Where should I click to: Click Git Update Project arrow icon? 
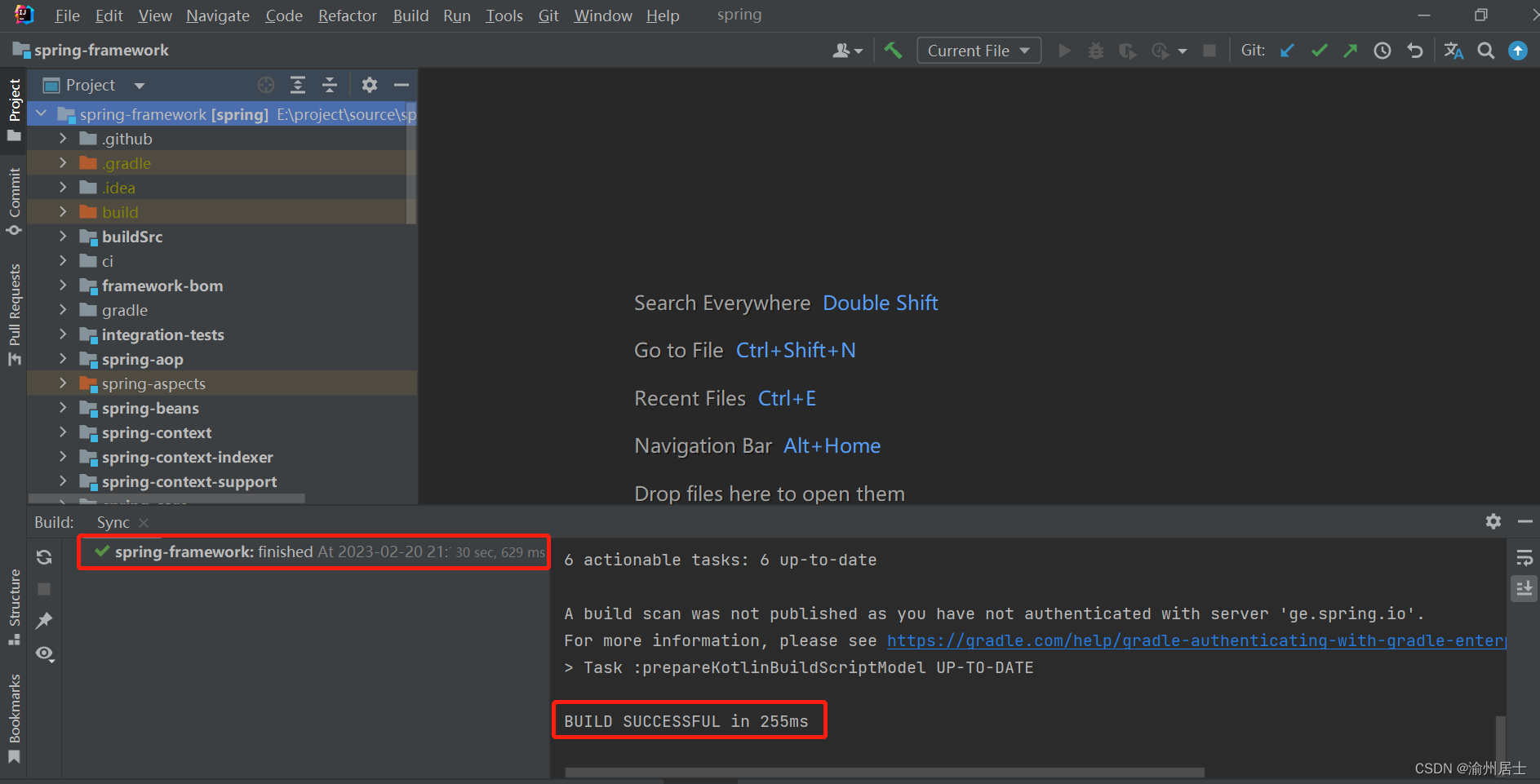[x=1287, y=51]
